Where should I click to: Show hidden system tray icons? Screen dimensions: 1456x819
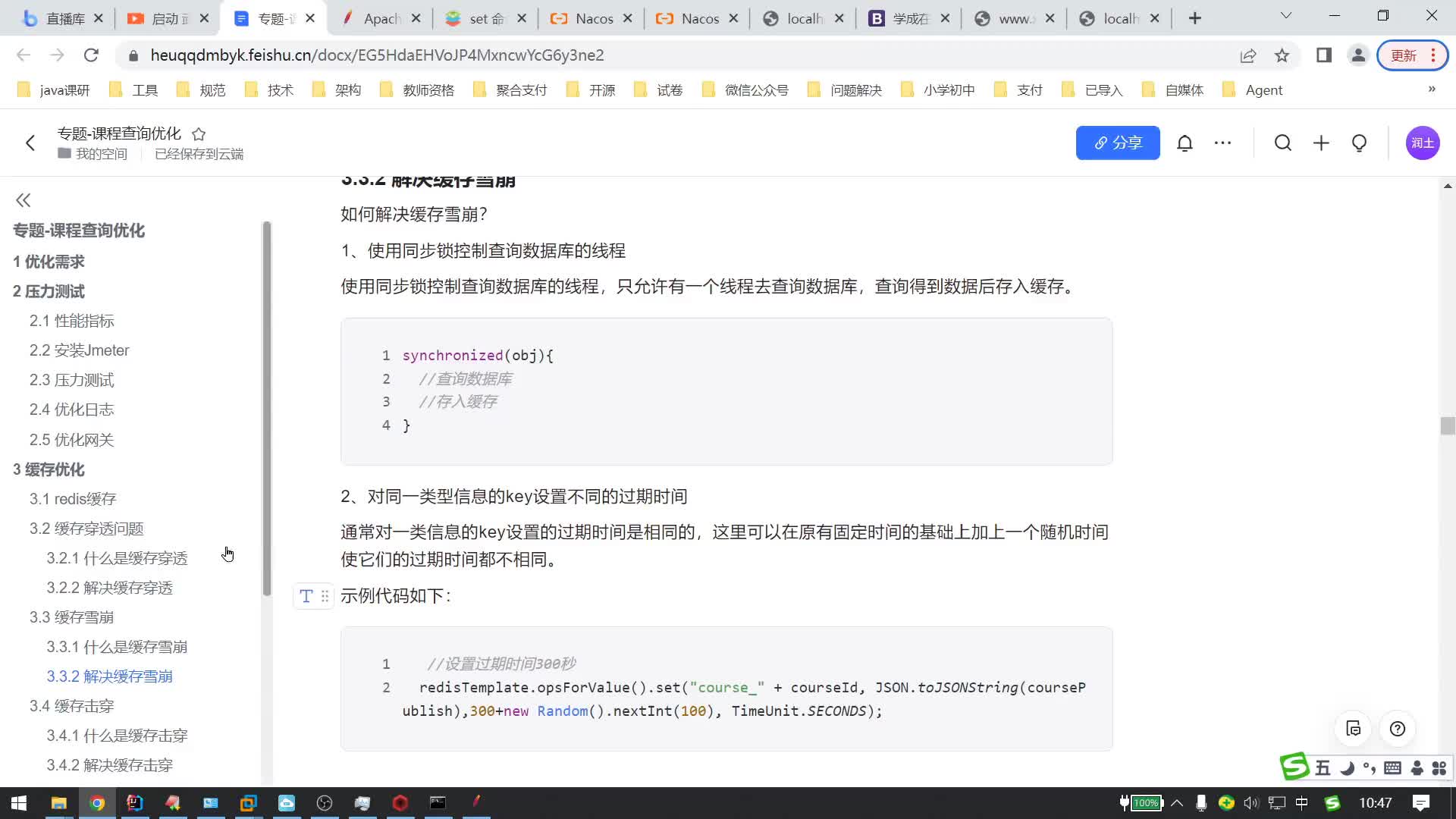(1177, 803)
